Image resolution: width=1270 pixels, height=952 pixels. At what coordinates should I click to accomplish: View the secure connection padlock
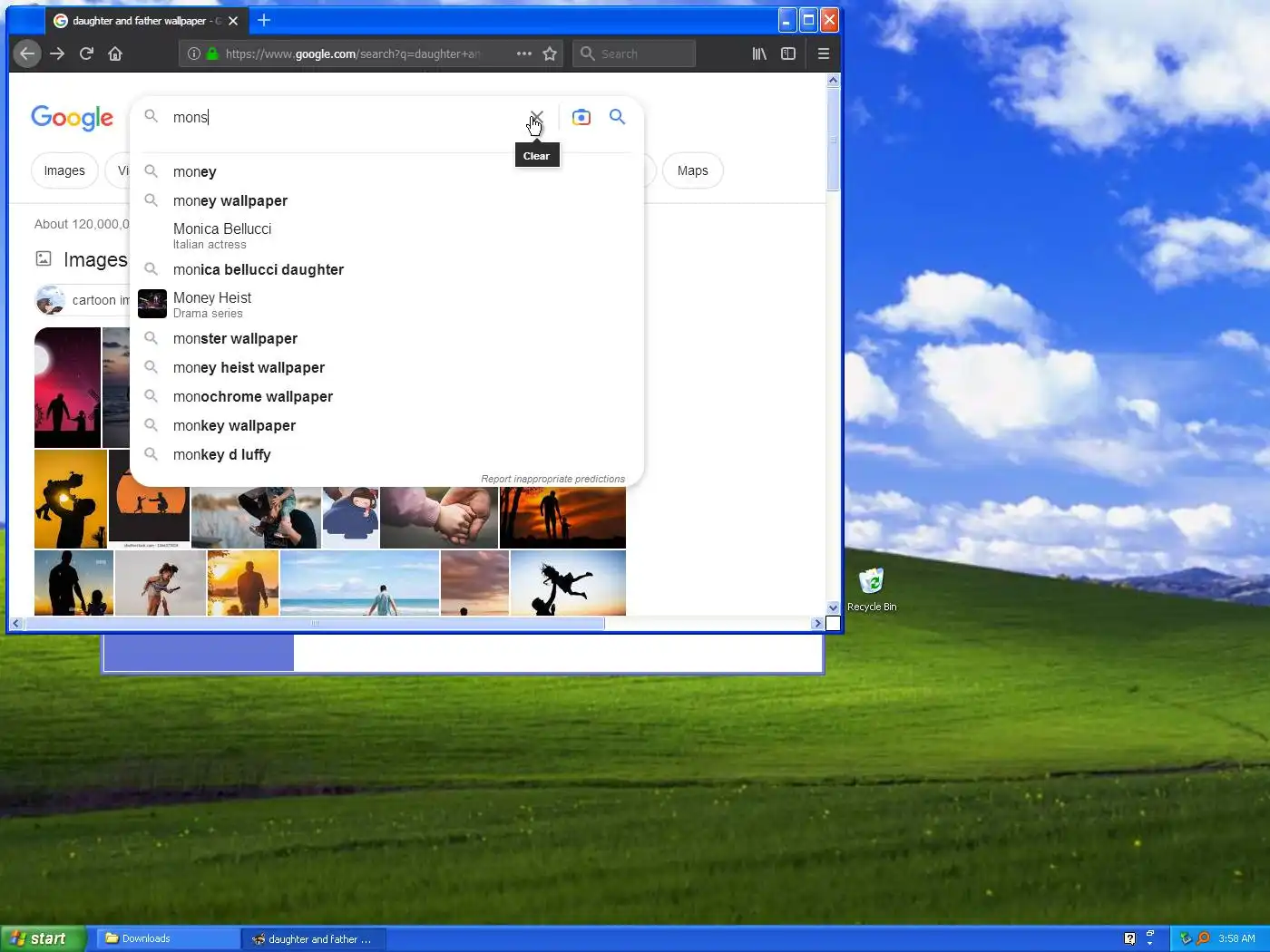[212, 53]
